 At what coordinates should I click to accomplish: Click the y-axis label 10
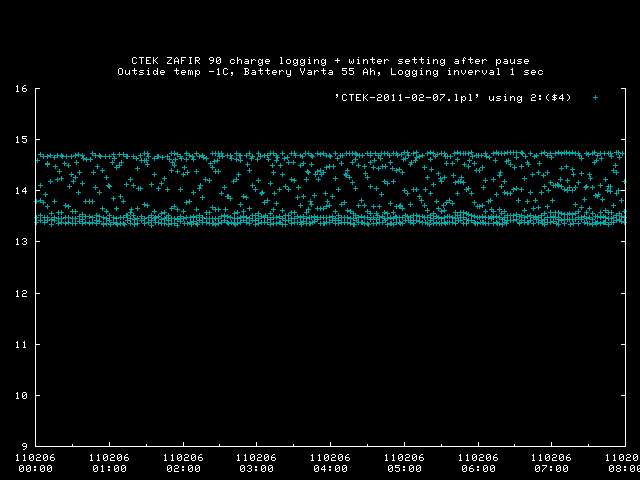(20, 395)
